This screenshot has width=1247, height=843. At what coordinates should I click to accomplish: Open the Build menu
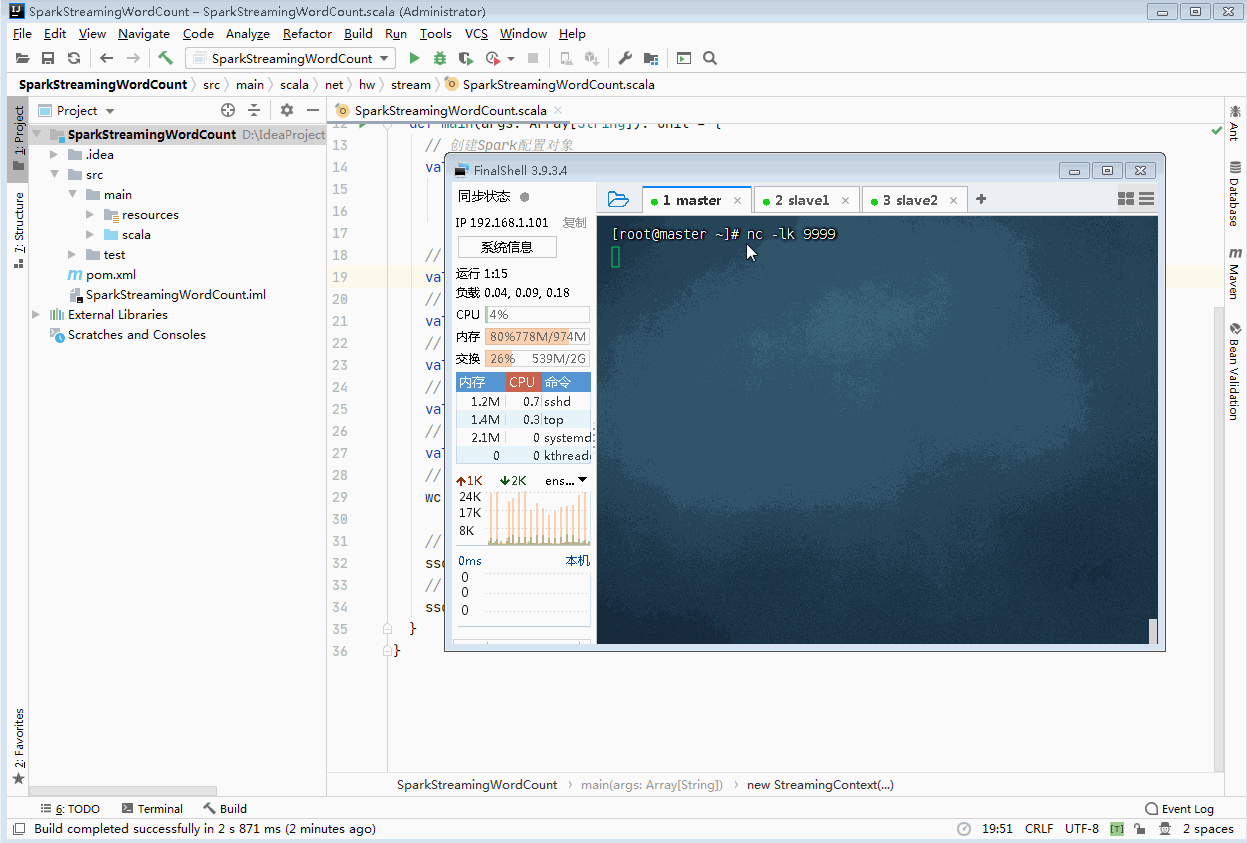tap(358, 34)
